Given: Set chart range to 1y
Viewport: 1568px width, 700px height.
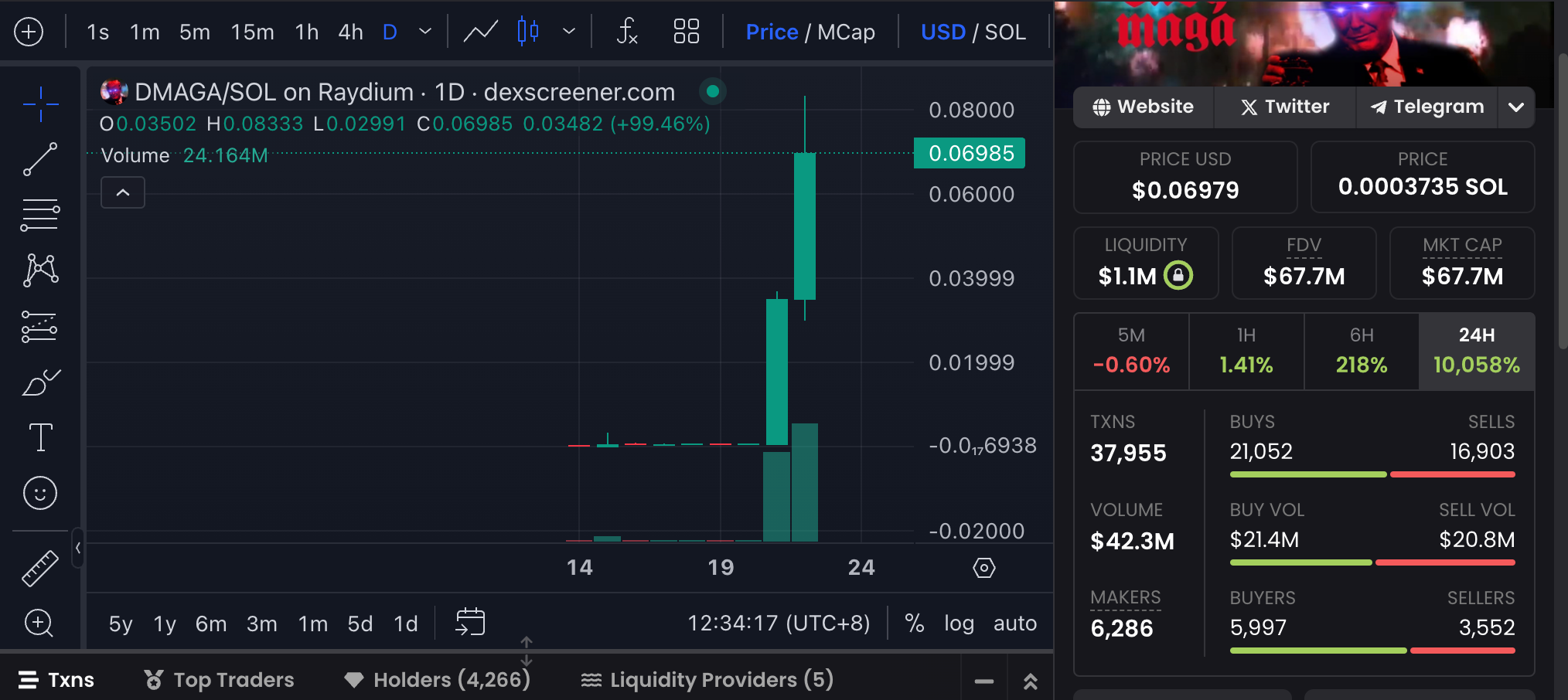Looking at the screenshot, I should pos(165,624).
